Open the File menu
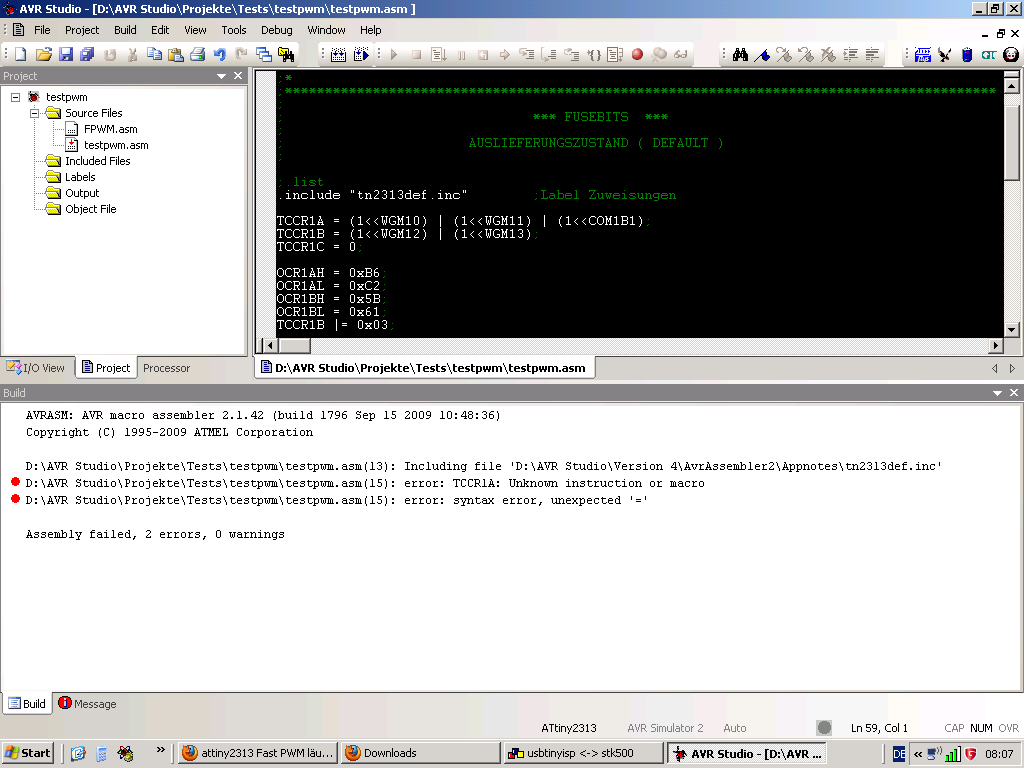 point(42,30)
